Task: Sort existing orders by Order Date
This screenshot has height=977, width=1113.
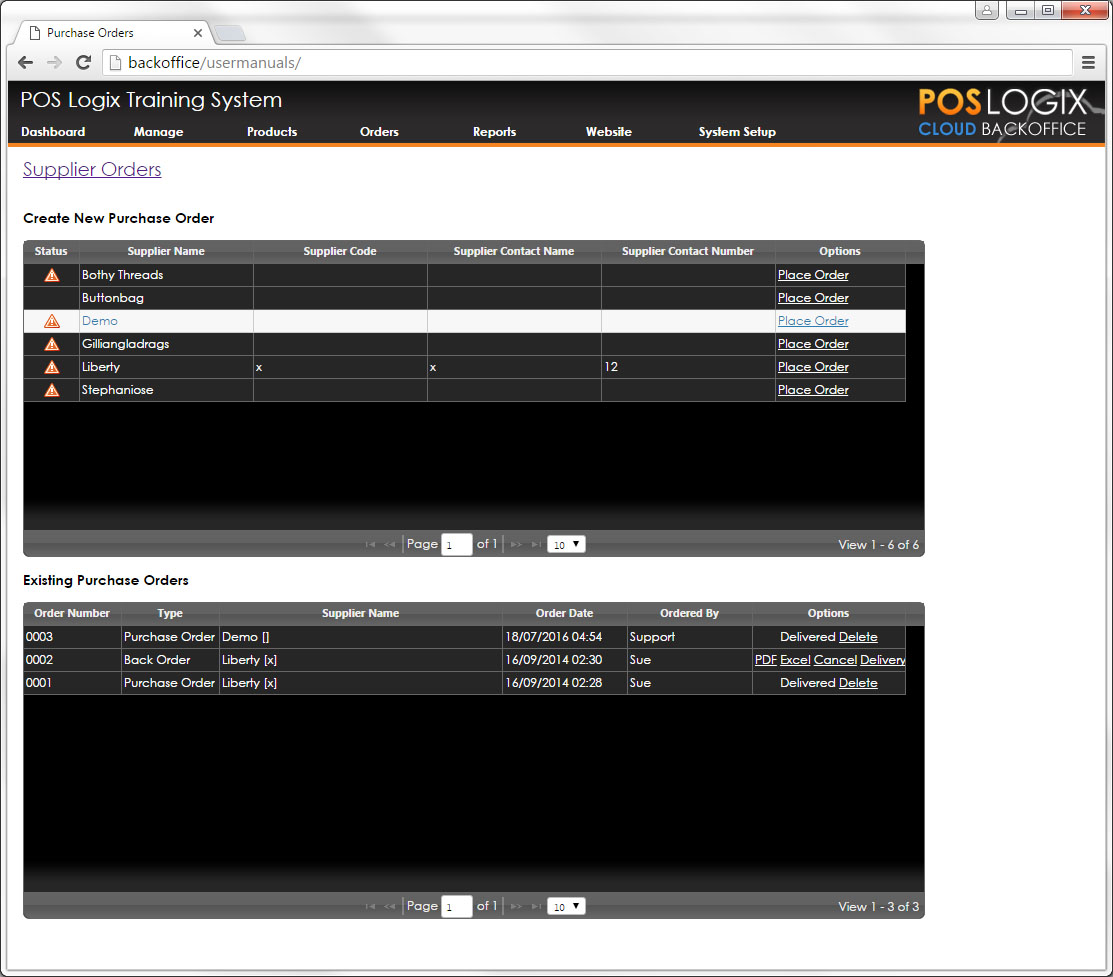Action: 564,613
